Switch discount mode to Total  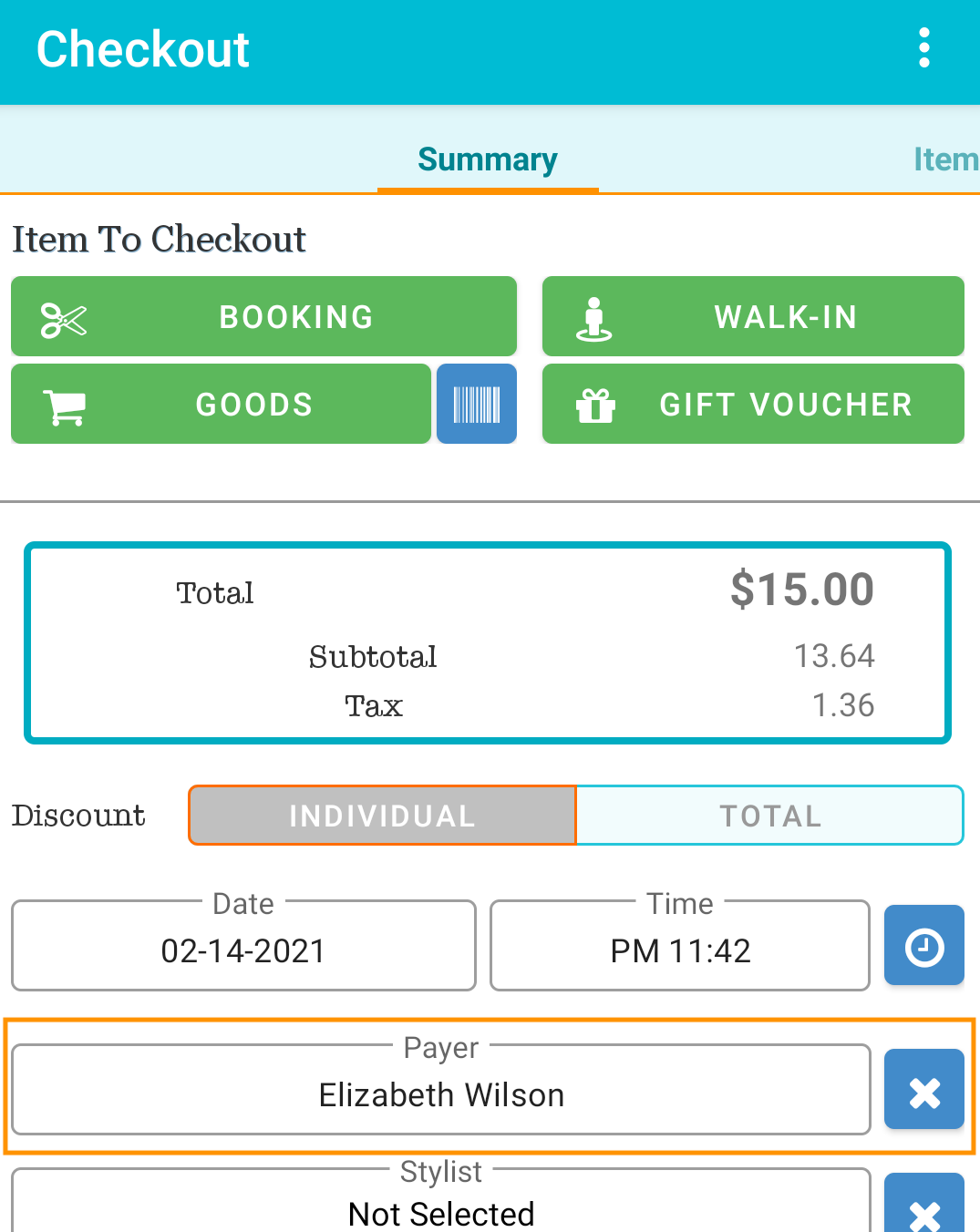click(770, 815)
